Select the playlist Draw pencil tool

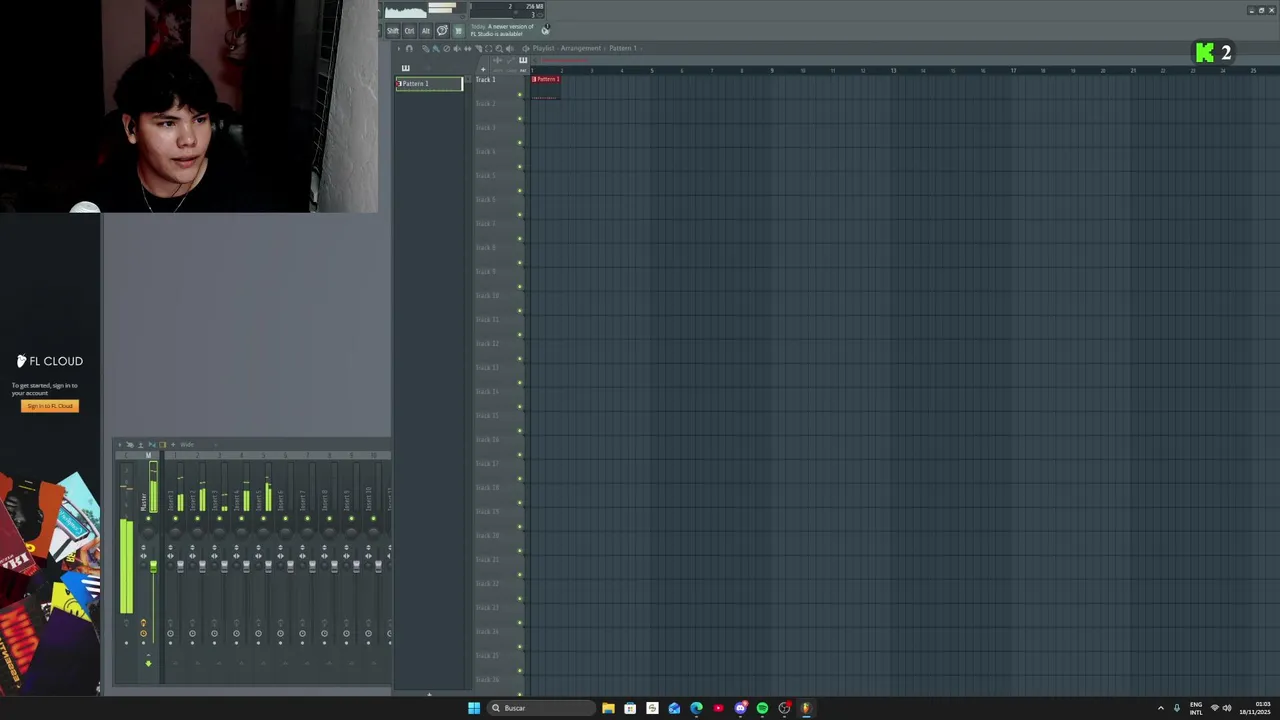coord(425,48)
